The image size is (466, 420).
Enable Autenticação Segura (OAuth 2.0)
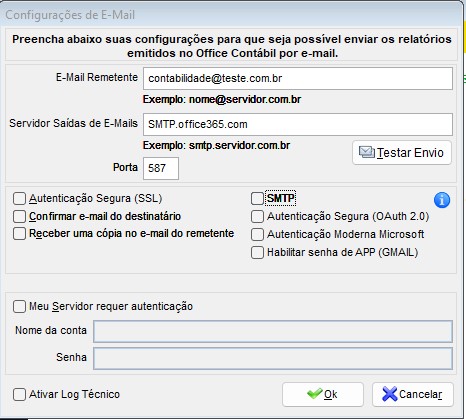coord(257,216)
